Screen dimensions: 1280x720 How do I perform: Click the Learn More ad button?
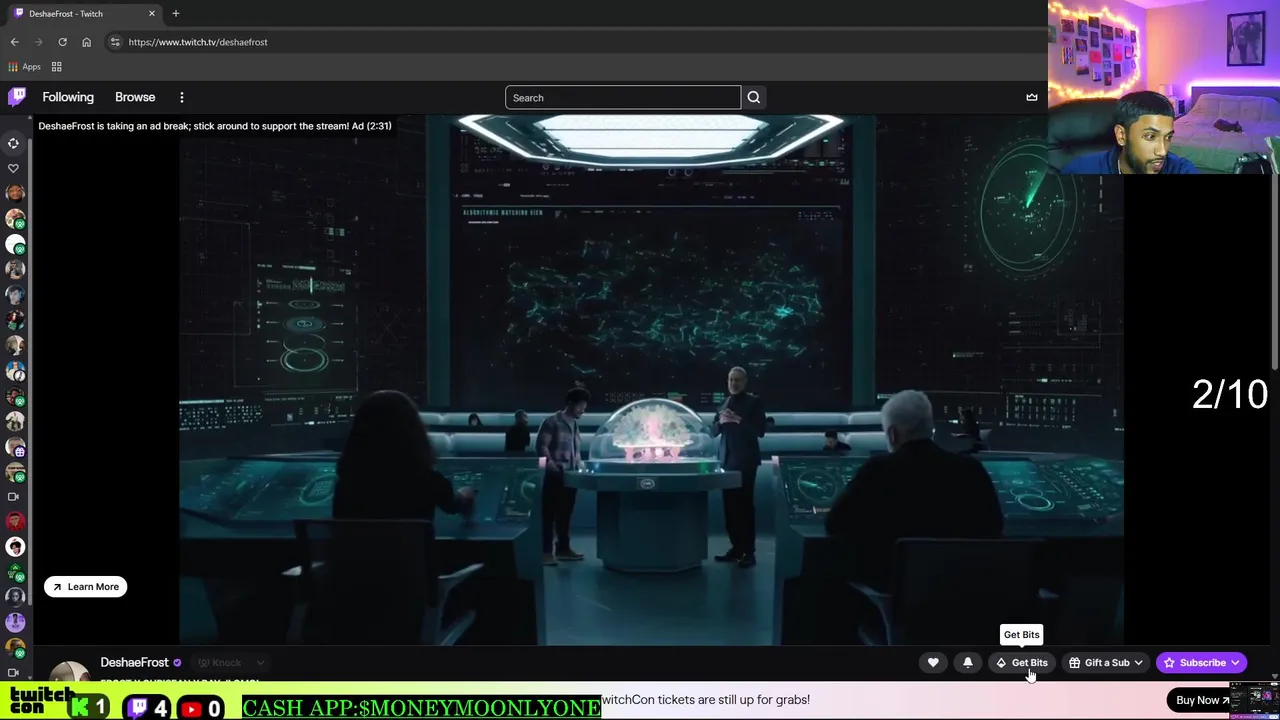(x=85, y=587)
